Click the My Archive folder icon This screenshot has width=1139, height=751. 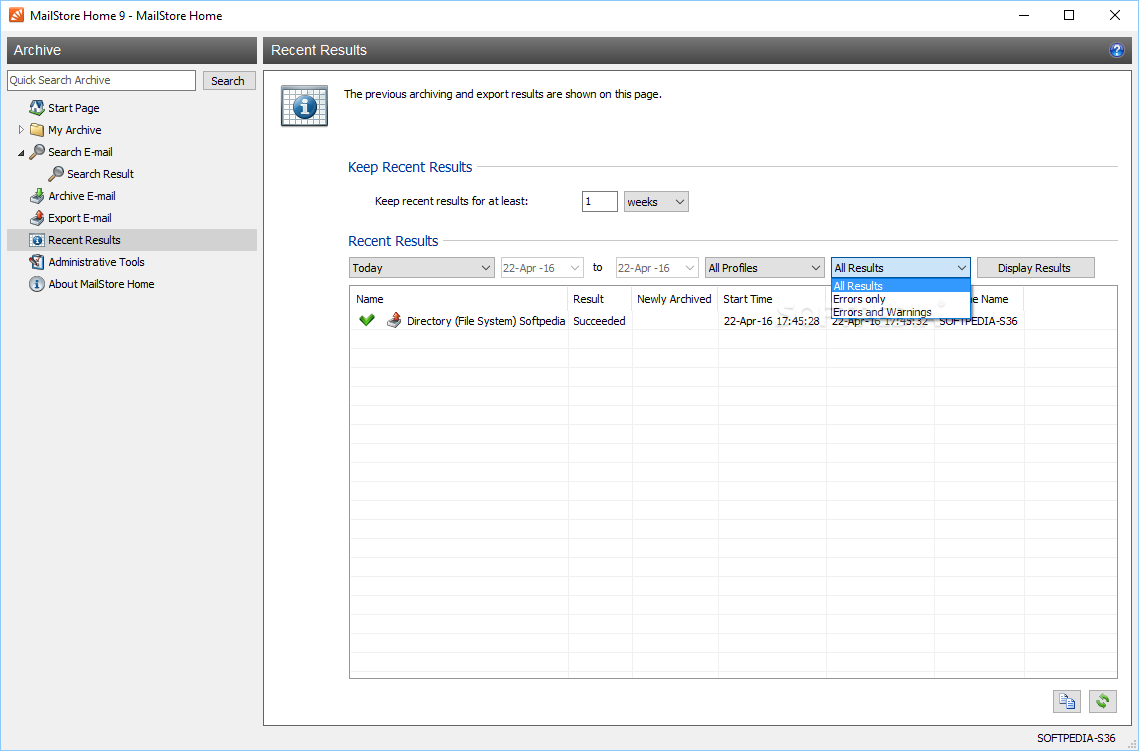pyautogui.click(x=37, y=130)
